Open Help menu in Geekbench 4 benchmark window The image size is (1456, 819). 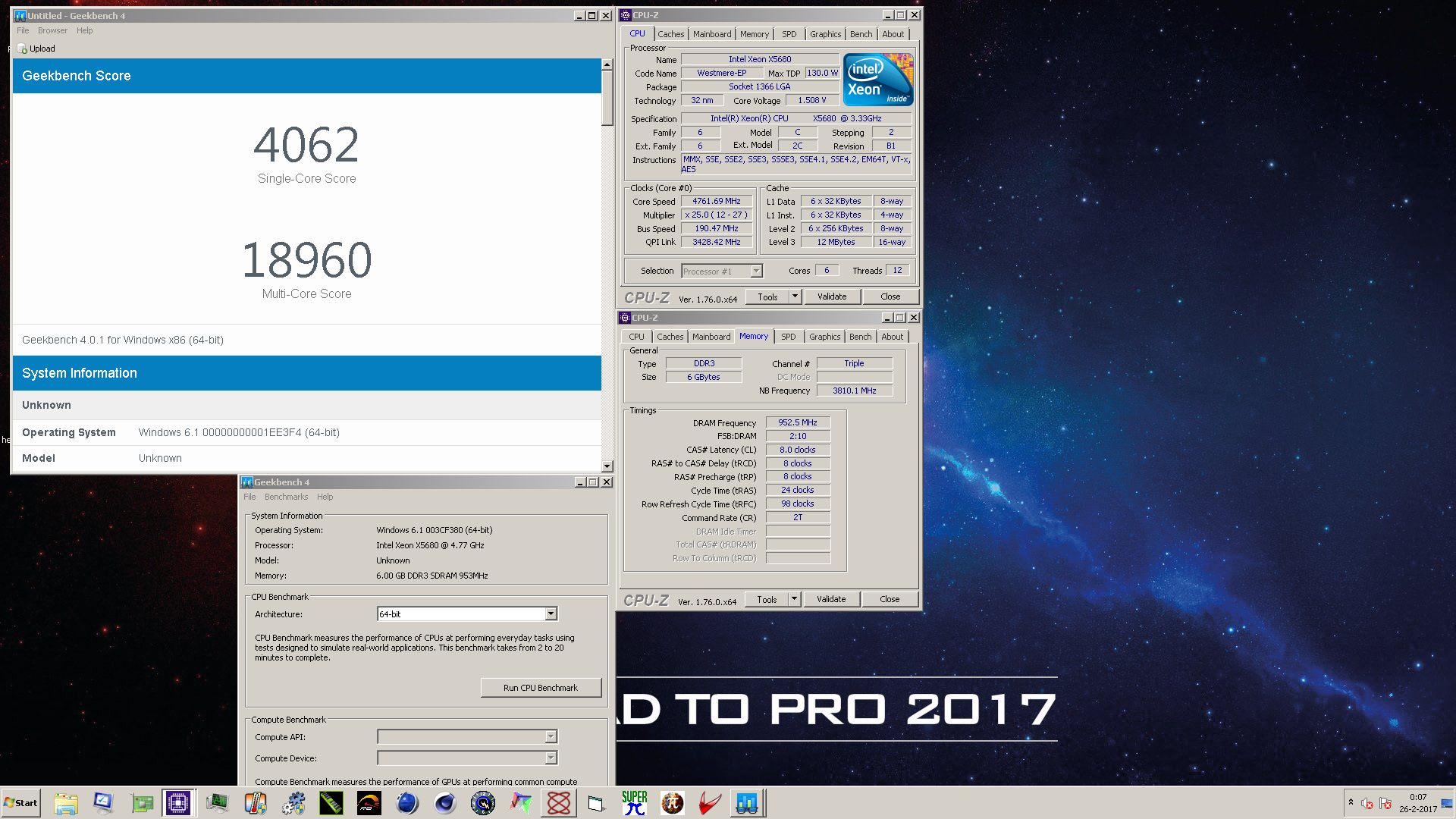click(325, 497)
